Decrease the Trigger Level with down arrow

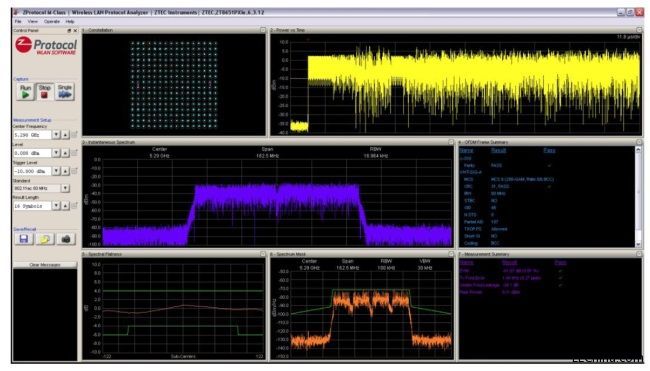pos(56,171)
